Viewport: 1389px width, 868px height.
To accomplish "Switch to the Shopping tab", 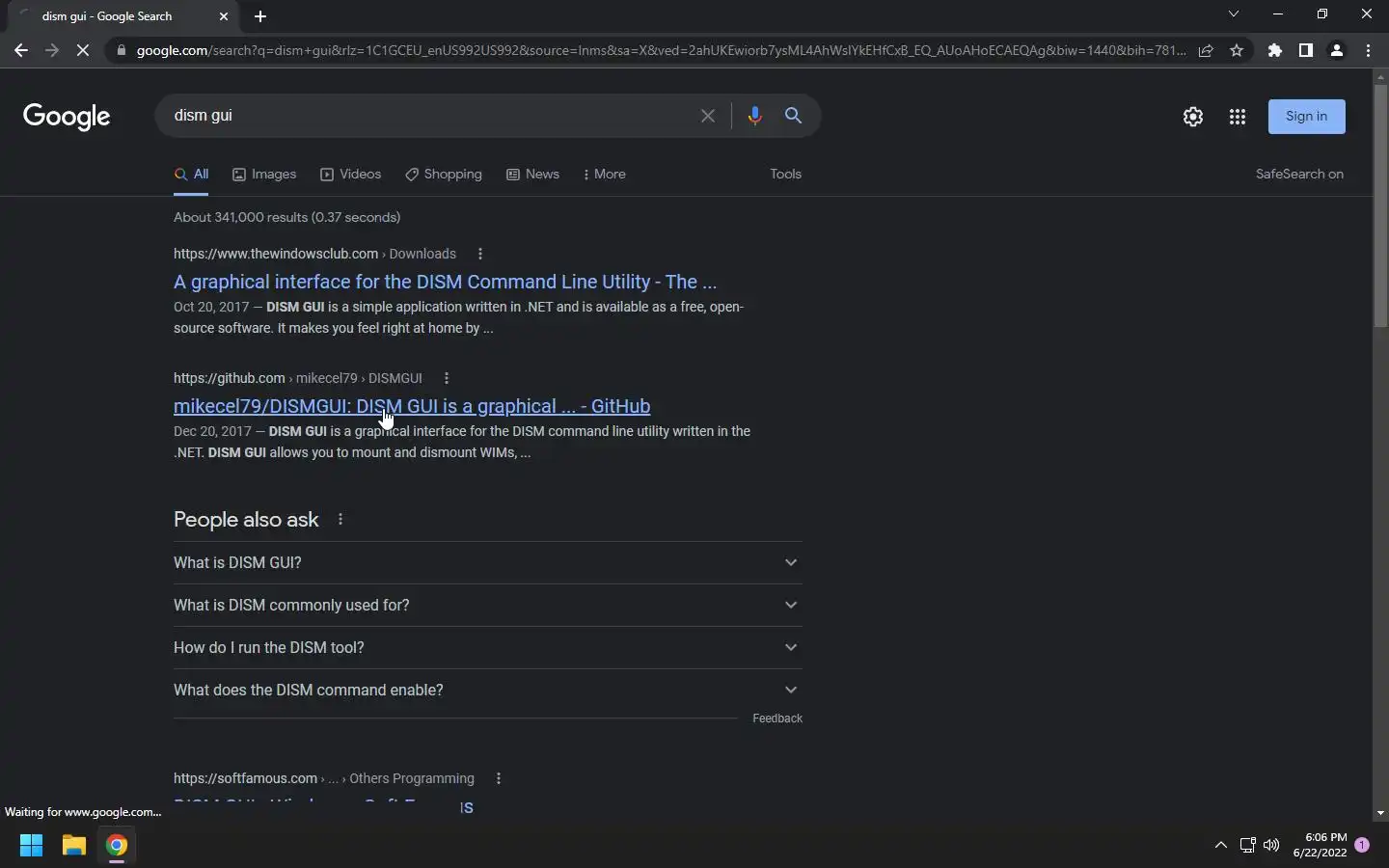I will (444, 175).
